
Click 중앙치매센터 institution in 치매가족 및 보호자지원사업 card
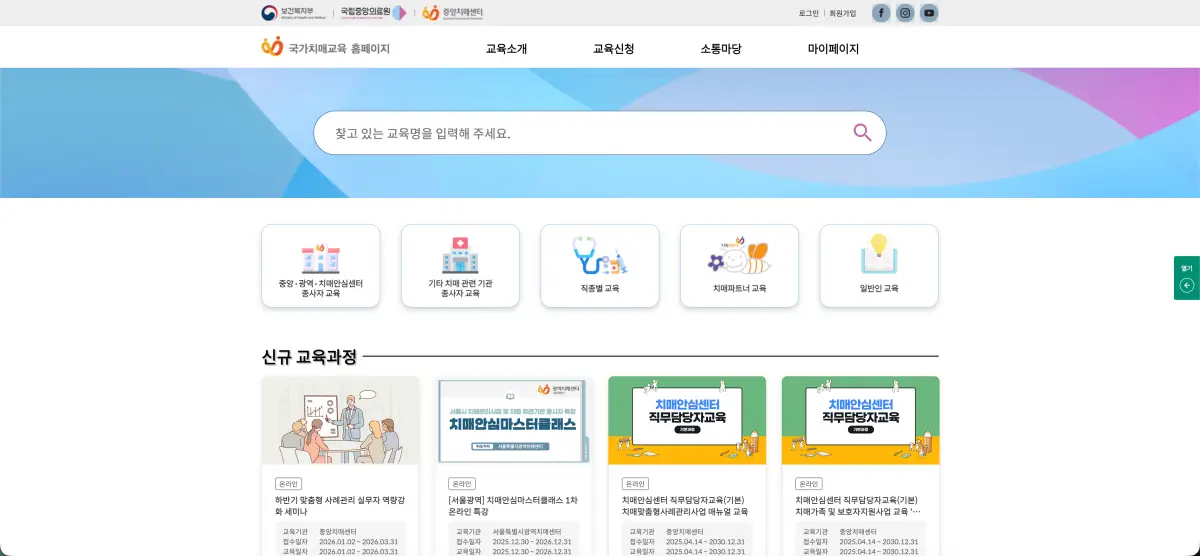(x=858, y=532)
